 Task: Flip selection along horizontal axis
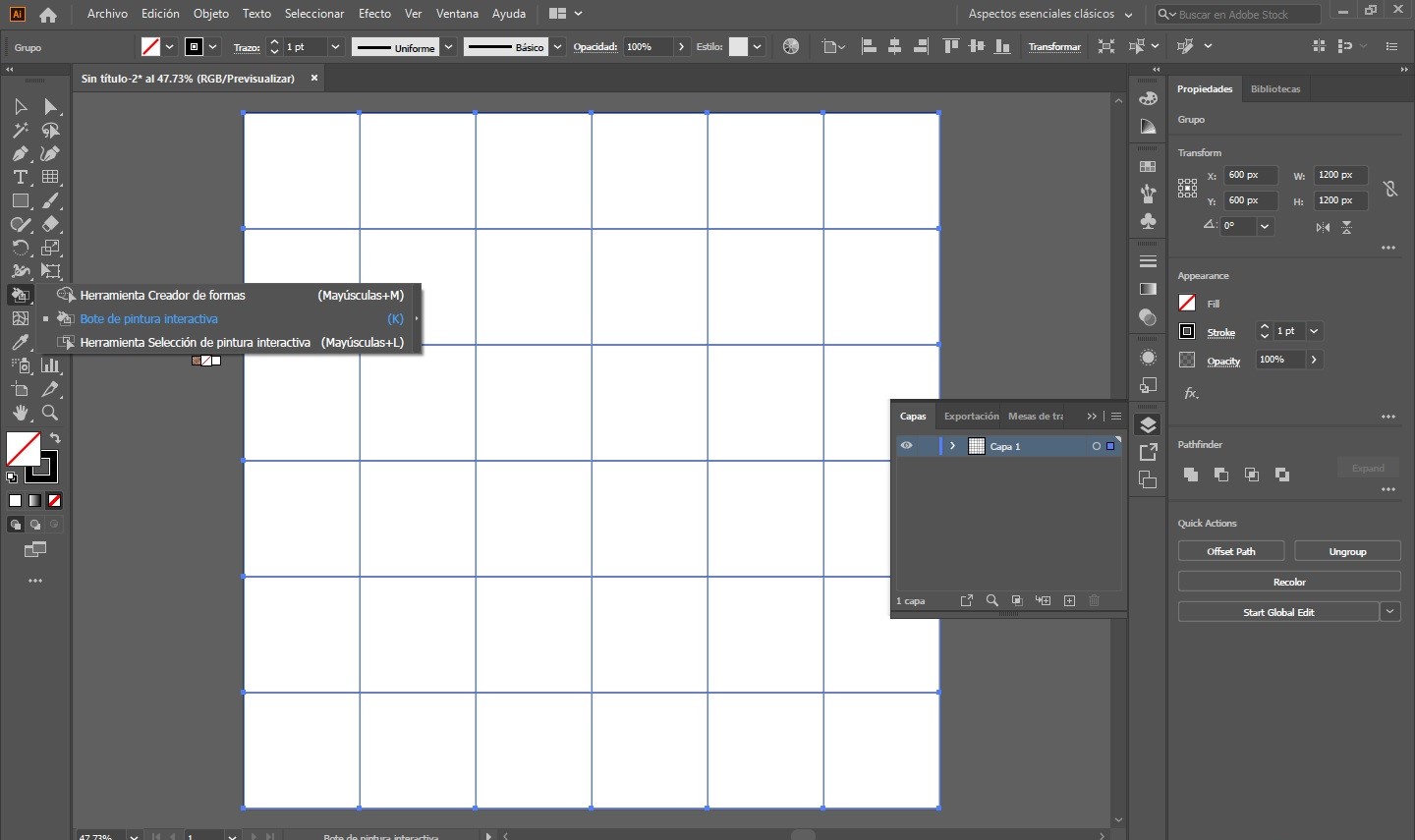point(1323,227)
